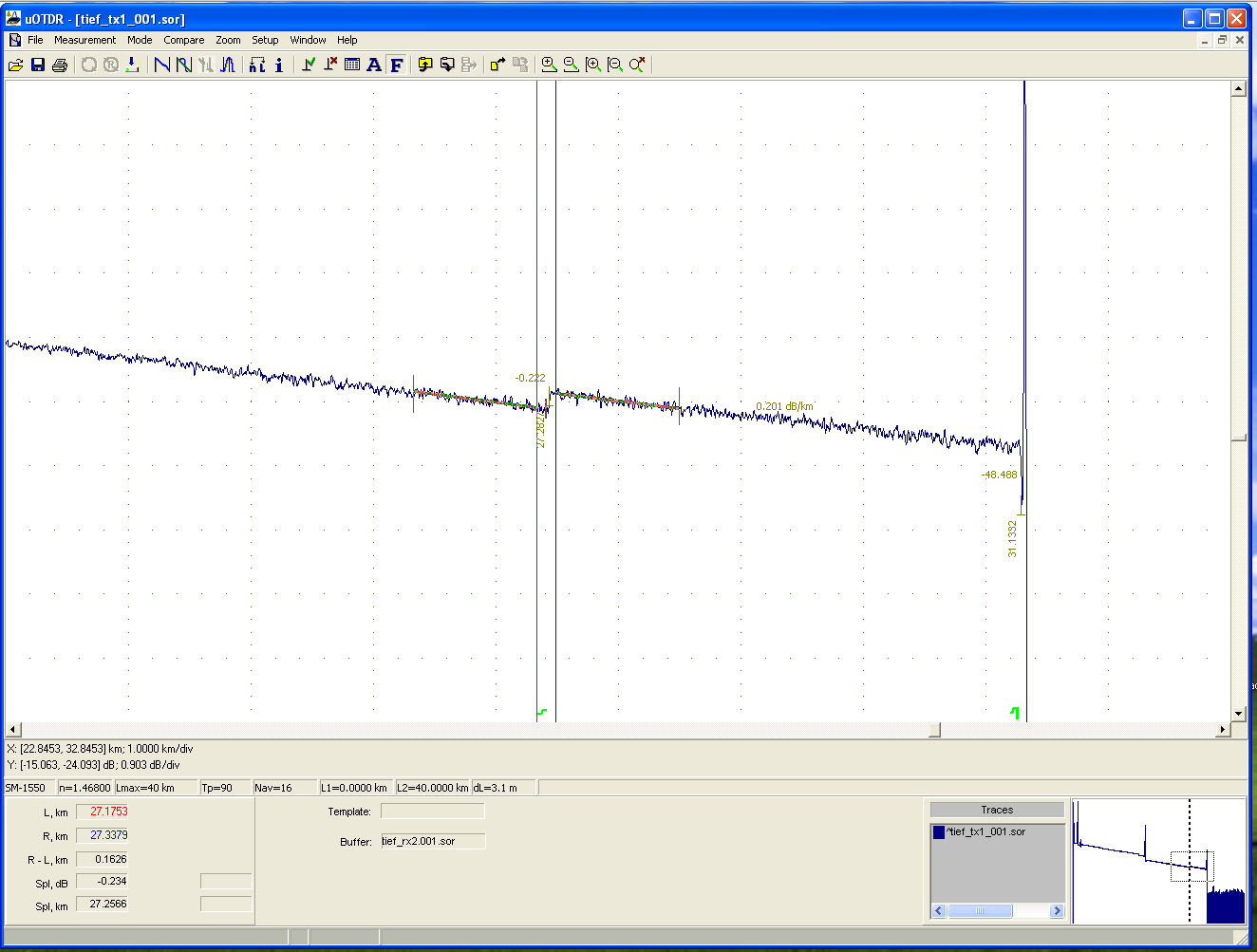Select tief_tx1_001.sor in Traces list
The image size is (1257, 952).
point(987,831)
